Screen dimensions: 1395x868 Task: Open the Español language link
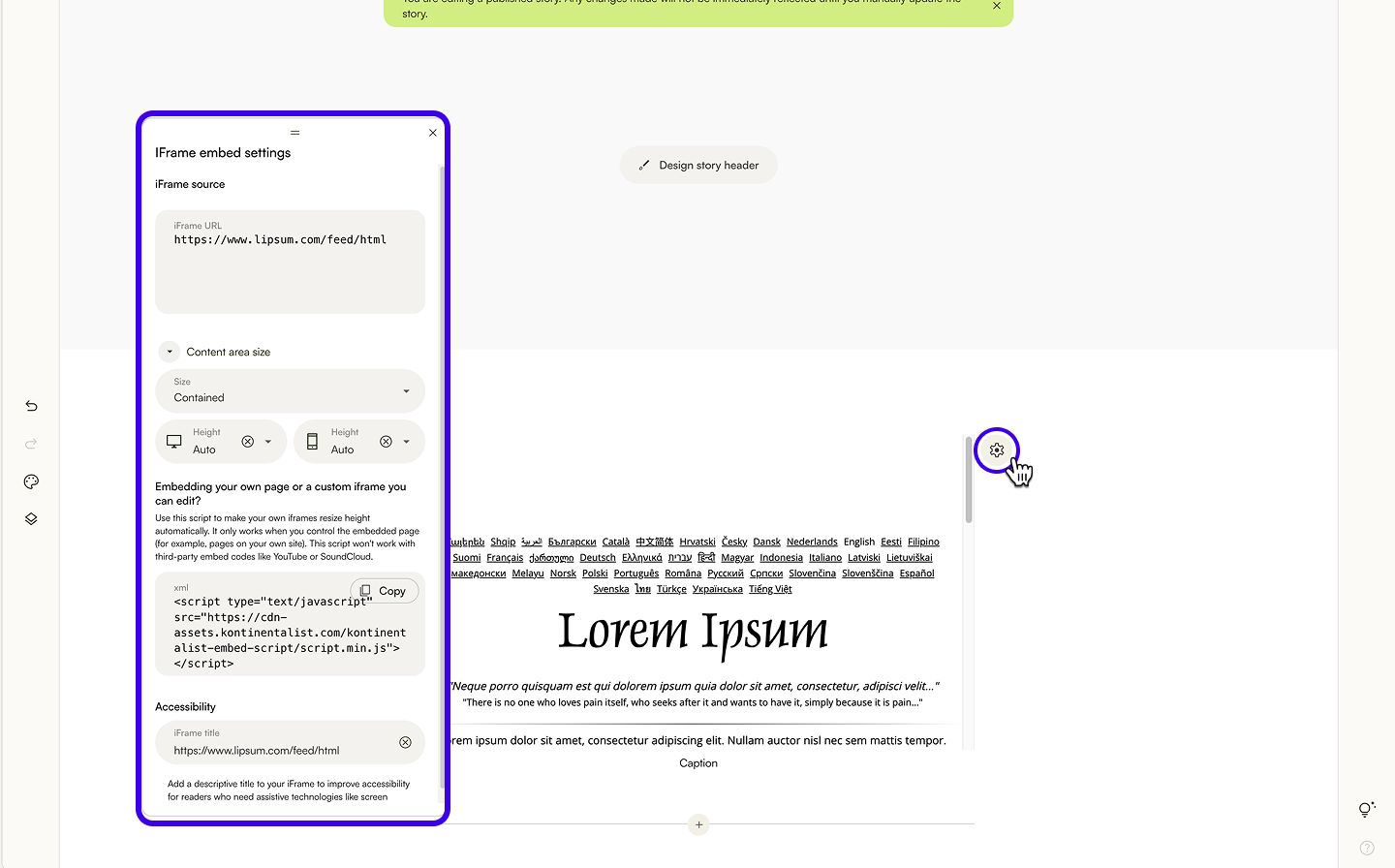pyautogui.click(x=916, y=573)
